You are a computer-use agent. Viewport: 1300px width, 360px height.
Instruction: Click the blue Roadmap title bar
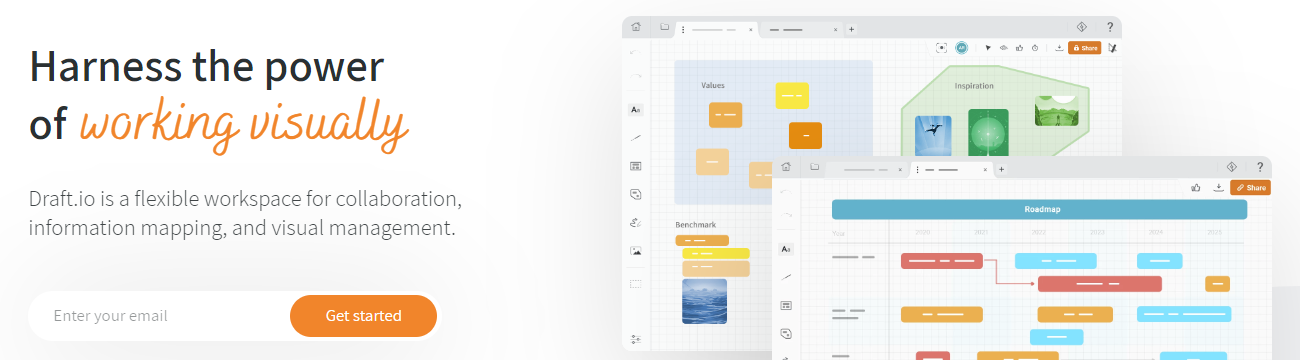(1039, 209)
